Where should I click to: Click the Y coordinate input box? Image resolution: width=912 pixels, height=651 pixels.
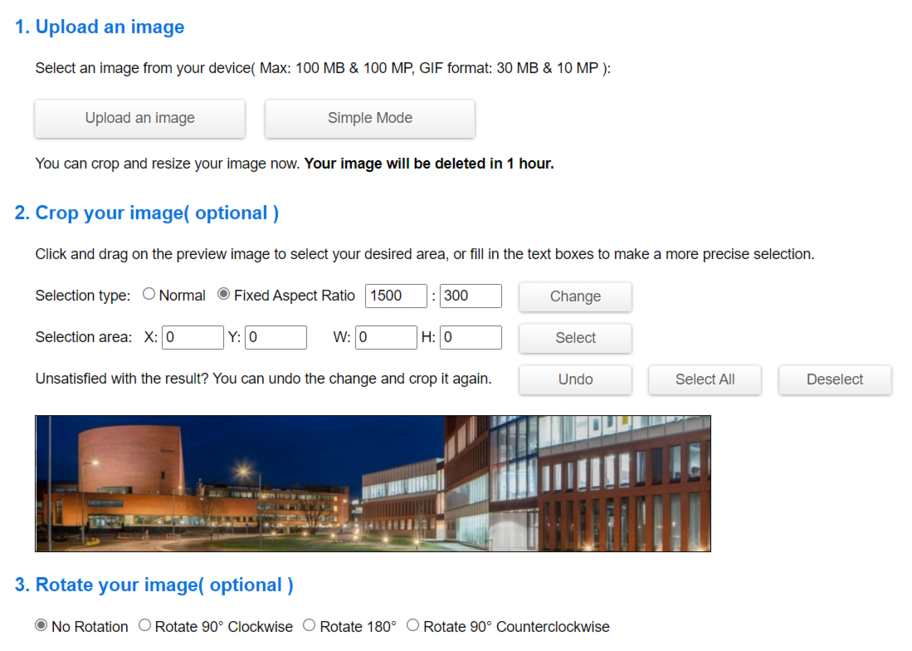pyautogui.click(x=275, y=337)
